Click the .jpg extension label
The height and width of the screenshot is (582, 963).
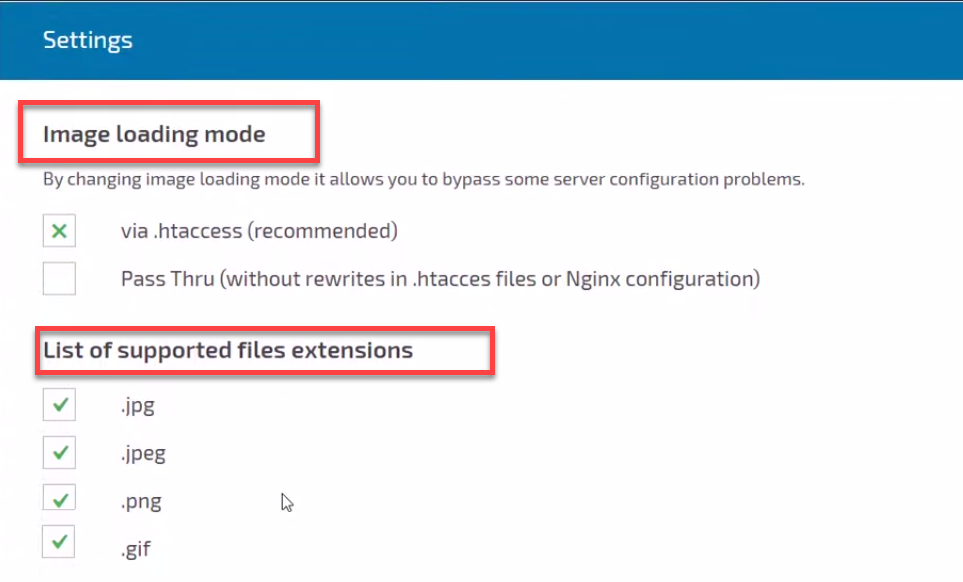click(x=138, y=406)
